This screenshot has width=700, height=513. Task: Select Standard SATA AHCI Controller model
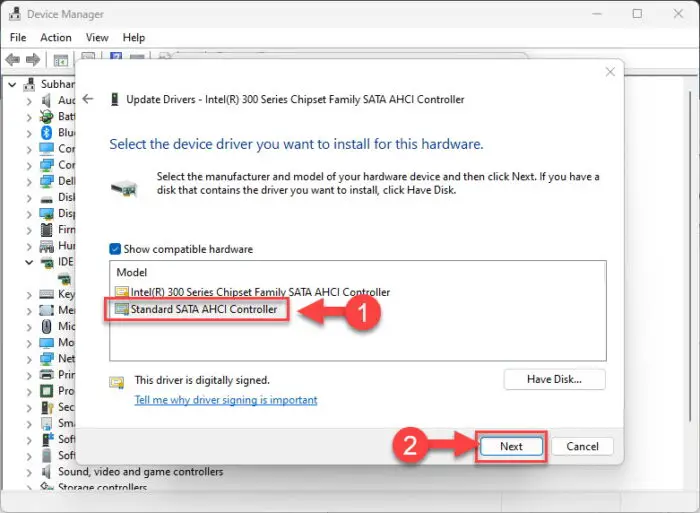[x=196, y=309]
